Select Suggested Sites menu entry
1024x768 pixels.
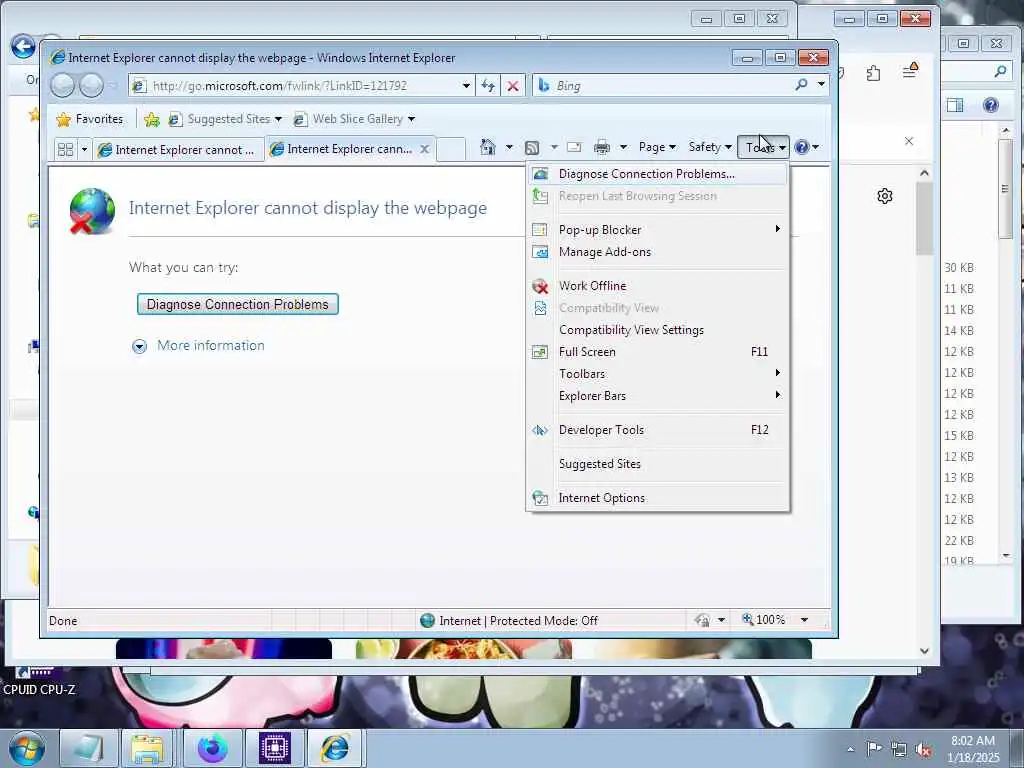(x=658, y=464)
